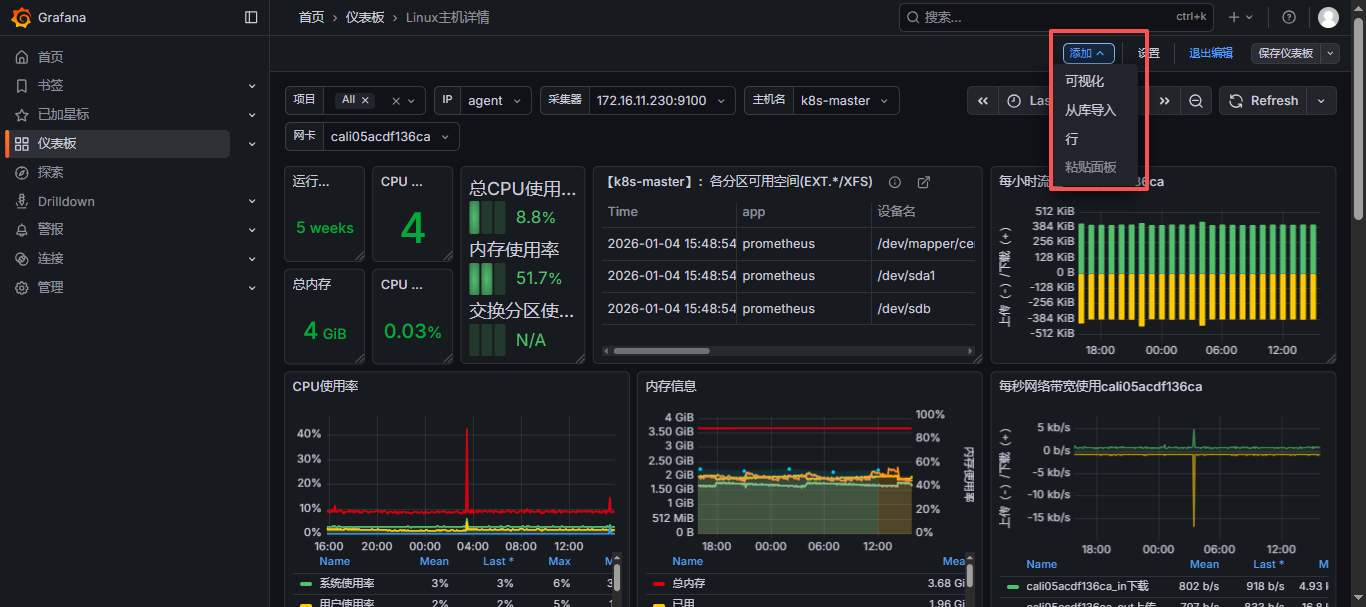Clear the 项目 filter selection
1366x607 pixels.
[396, 101]
